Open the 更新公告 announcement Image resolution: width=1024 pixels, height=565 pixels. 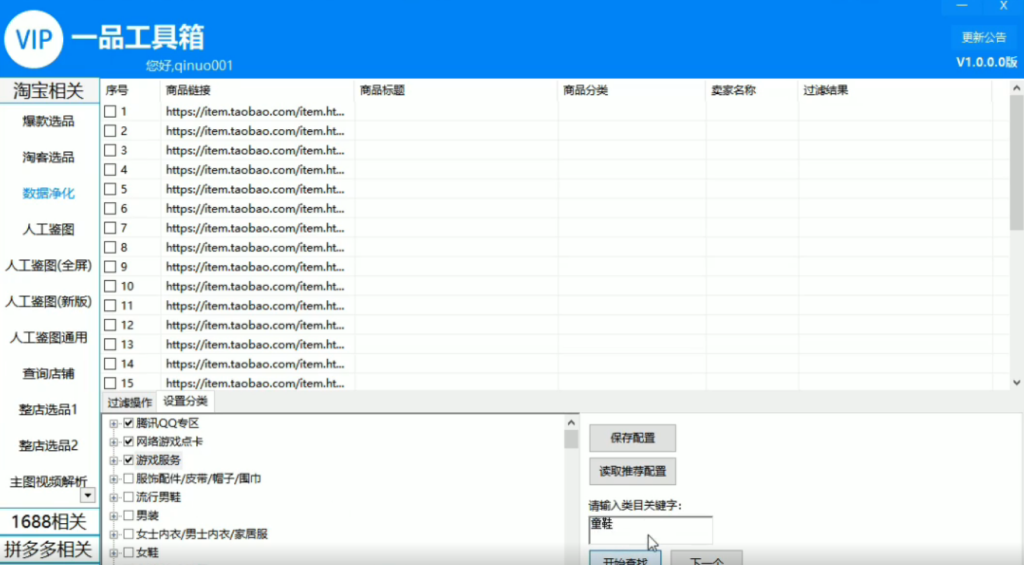983,38
